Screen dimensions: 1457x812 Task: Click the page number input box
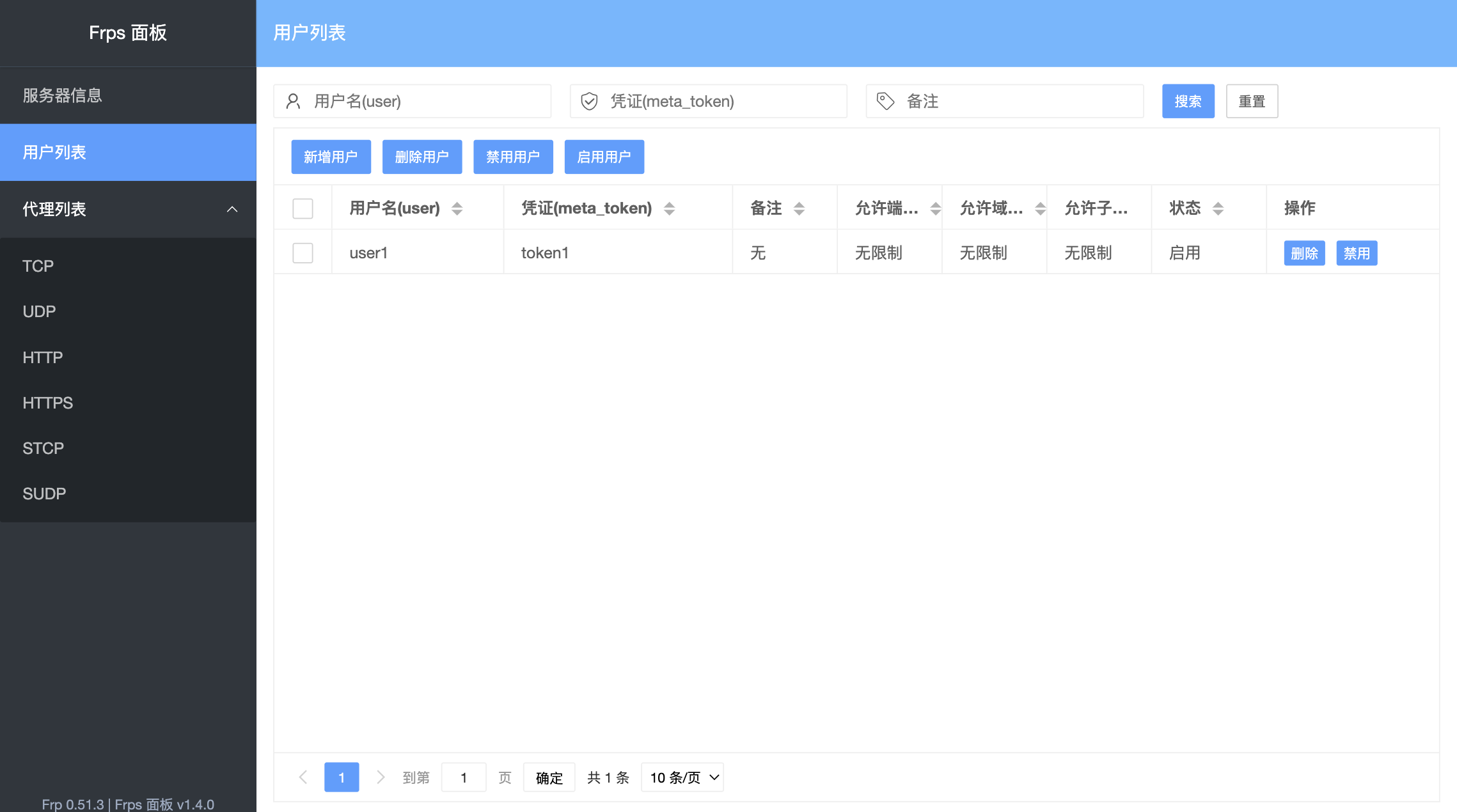click(x=463, y=777)
